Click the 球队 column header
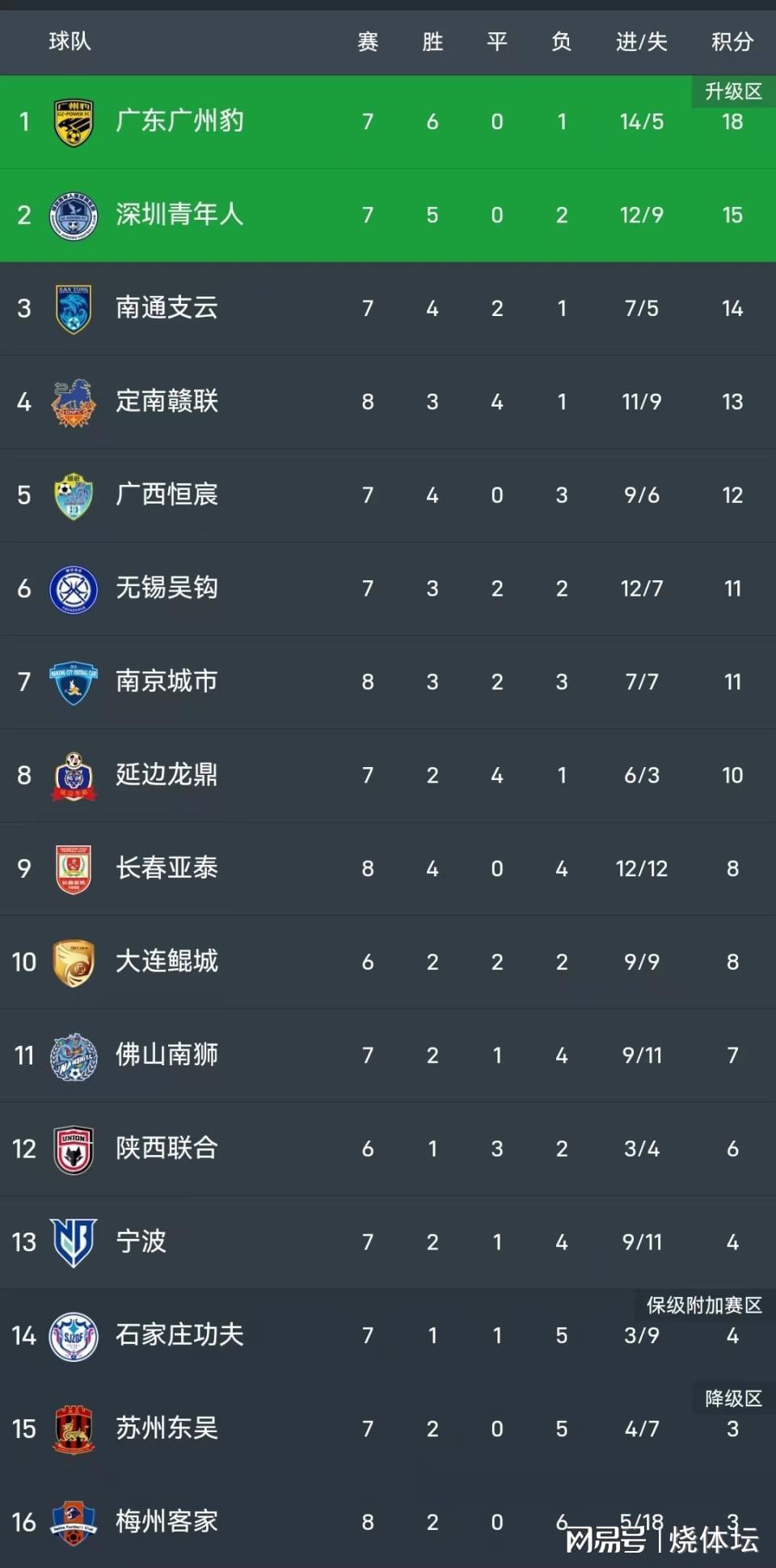The width and height of the screenshot is (776, 1568). [70, 41]
